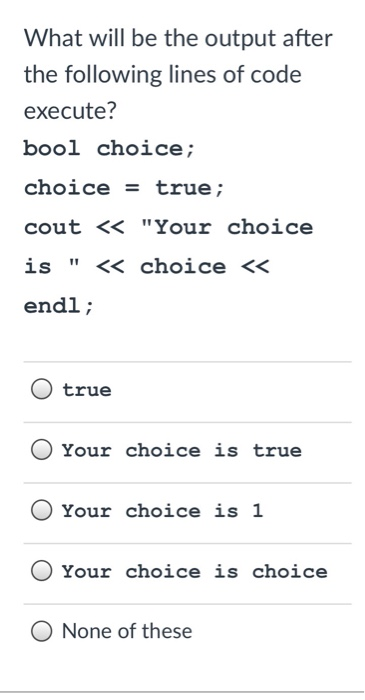365x700 pixels.
Task: Click the "Your choice is choice" answer text
Action: pos(195,571)
